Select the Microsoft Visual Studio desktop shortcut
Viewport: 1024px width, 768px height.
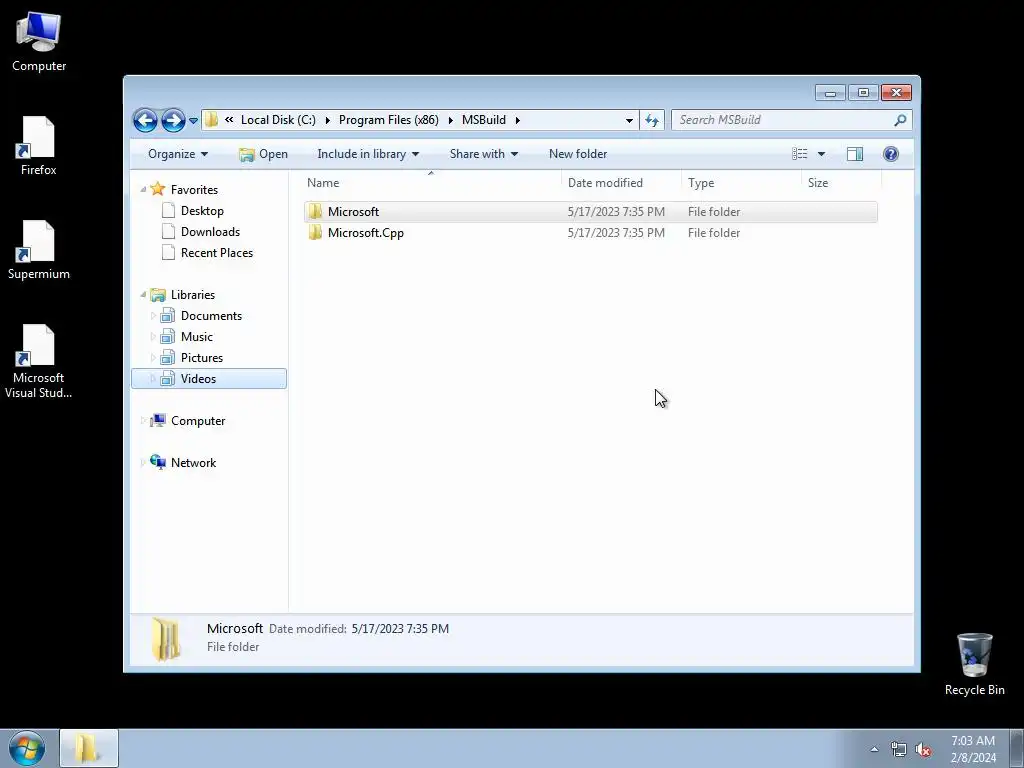pos(39,362)
